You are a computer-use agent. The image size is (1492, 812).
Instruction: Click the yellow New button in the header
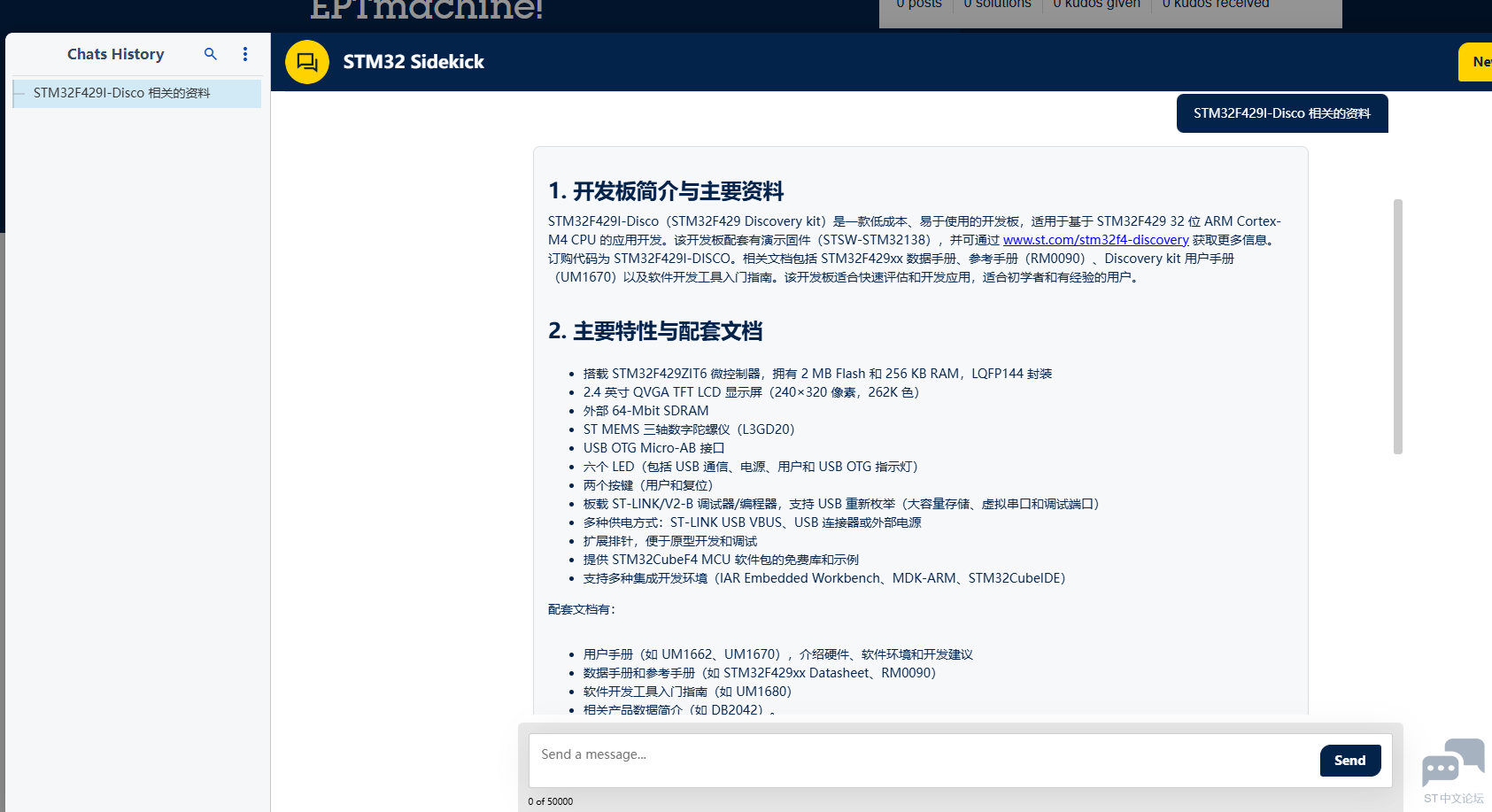tap(1477, 61)
